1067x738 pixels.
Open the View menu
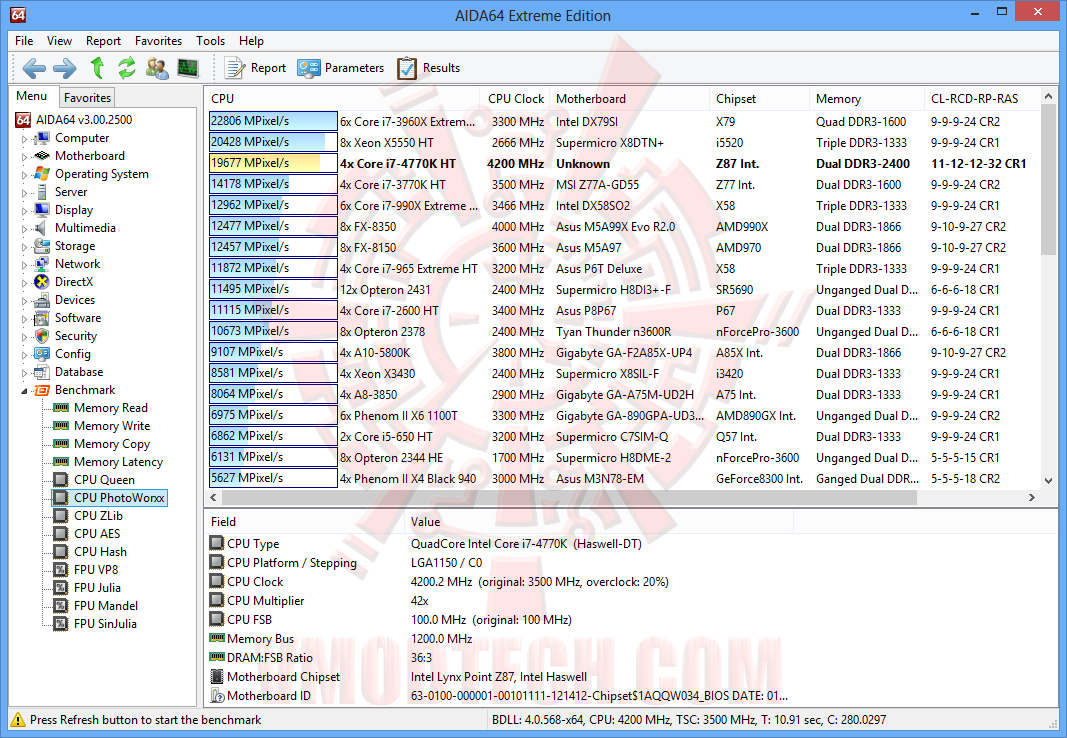coord(59,41)
